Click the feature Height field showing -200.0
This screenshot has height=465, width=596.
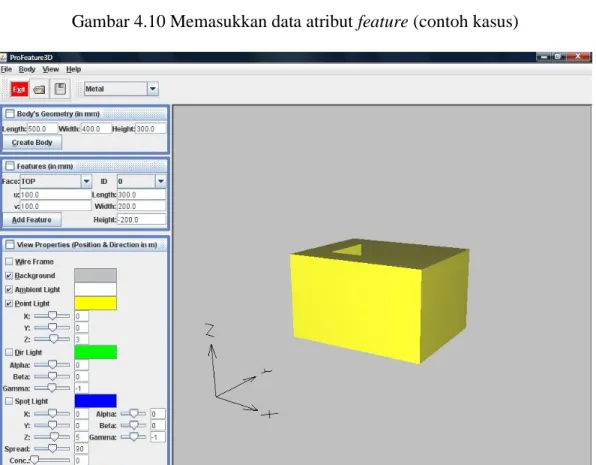click(x=141, y=220)
